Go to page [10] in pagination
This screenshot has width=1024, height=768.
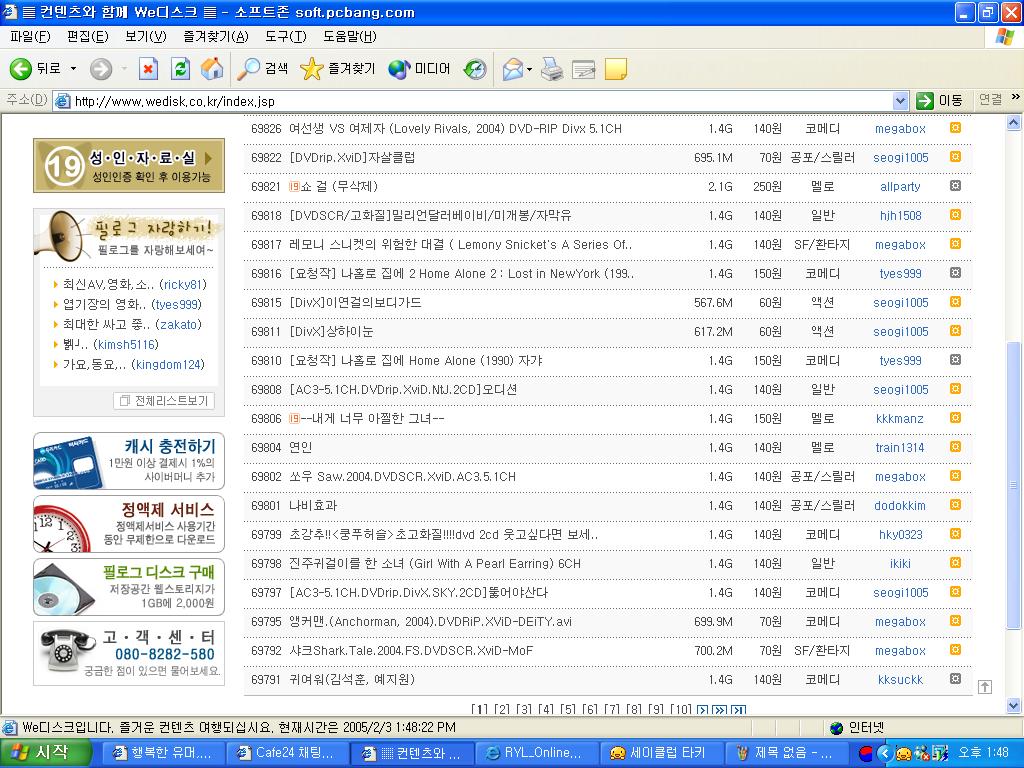coord(680,710)
